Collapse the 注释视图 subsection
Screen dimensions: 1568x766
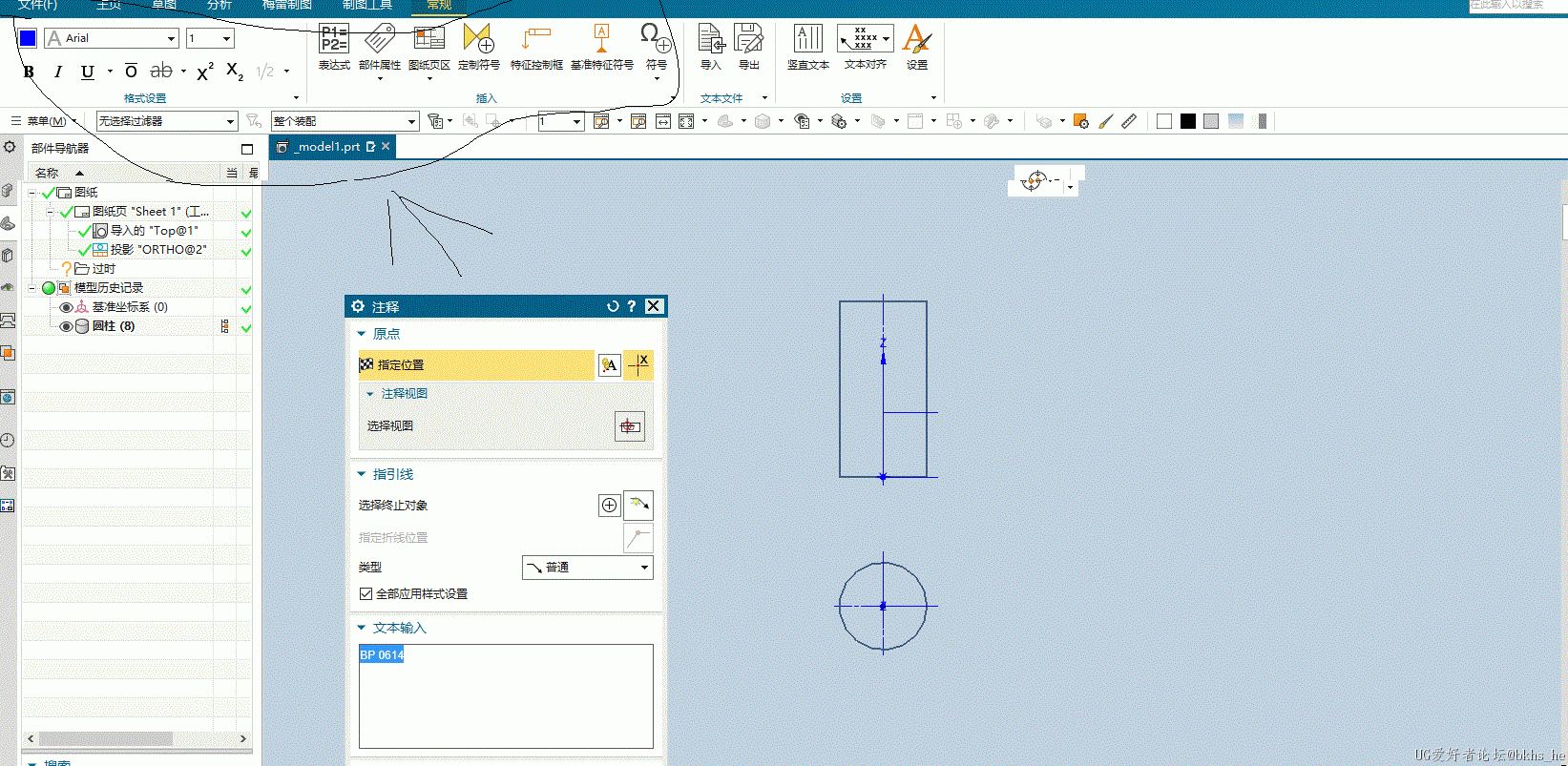pos(370,393)
